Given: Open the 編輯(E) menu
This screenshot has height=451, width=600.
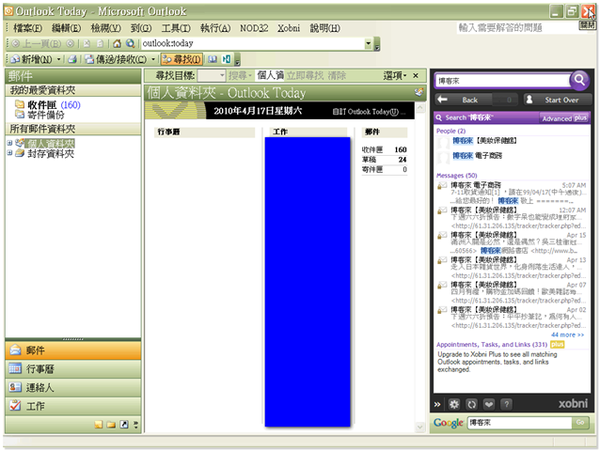Looking at the screenshot, I should click(x=66, y=28).
